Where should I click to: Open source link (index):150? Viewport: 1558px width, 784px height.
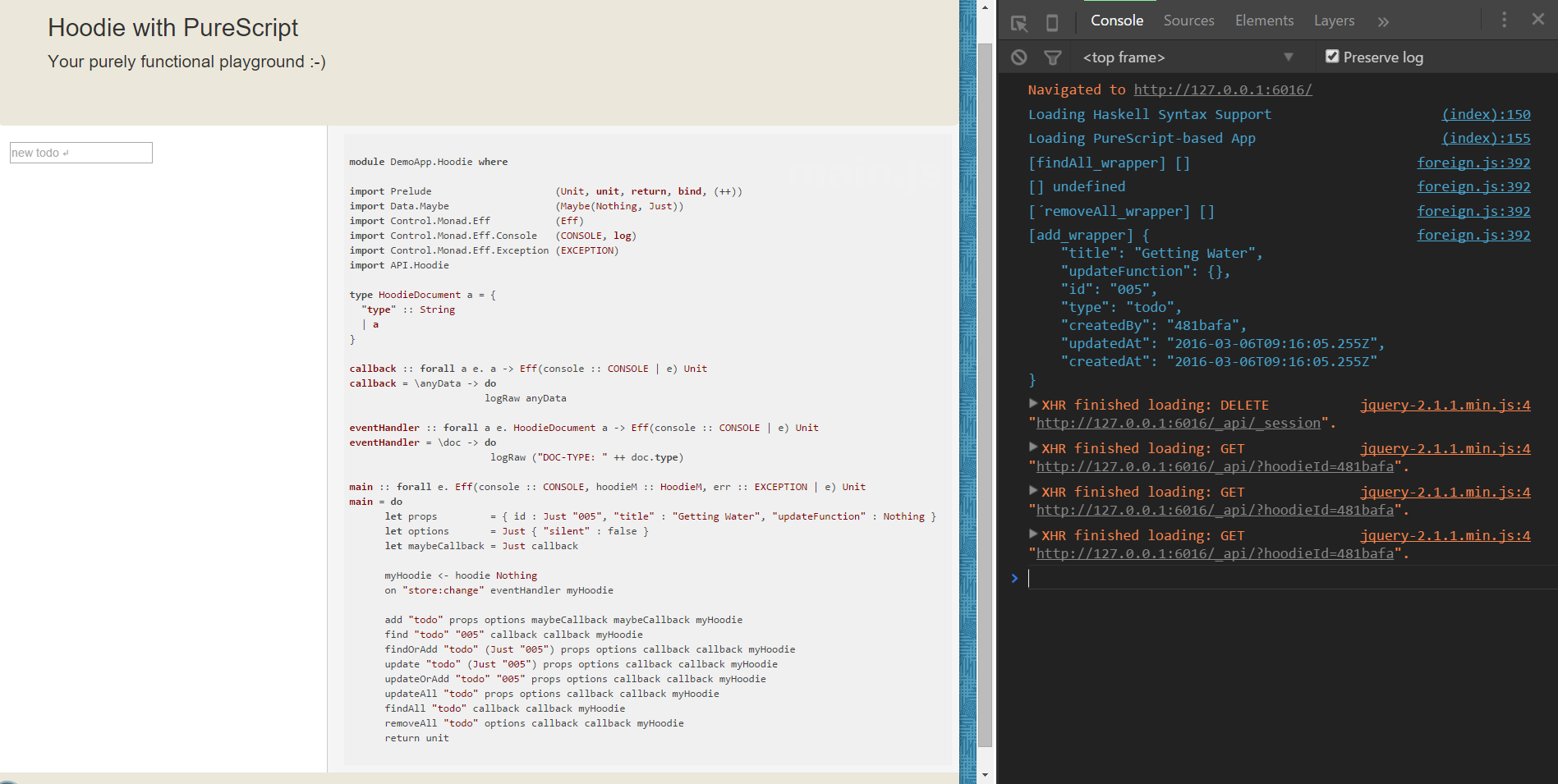pyautogui.click(x=1486, y=114)
